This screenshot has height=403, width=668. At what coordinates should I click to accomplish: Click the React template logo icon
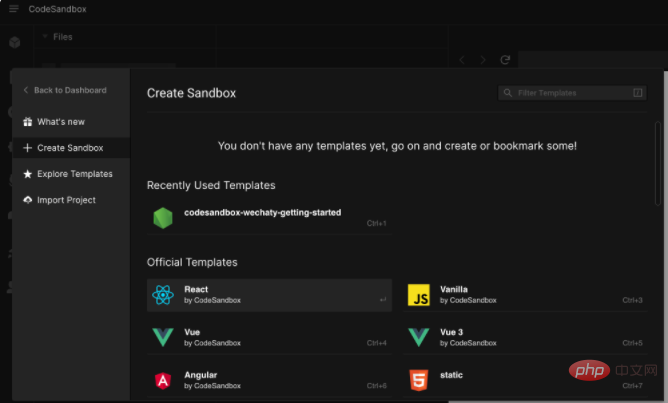pyautogui.click(x=163, y=294)
